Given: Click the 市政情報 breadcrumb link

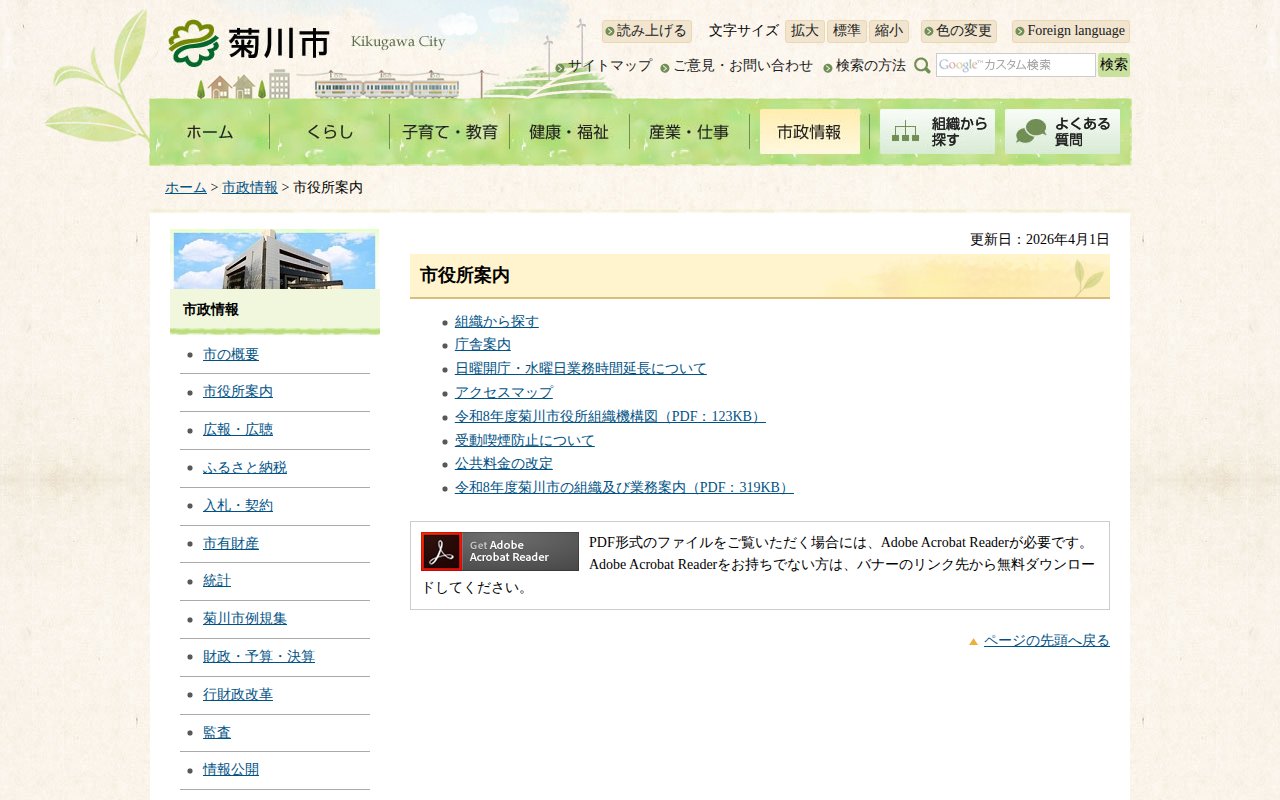Looking at the screenshot, I should (250, 188).
